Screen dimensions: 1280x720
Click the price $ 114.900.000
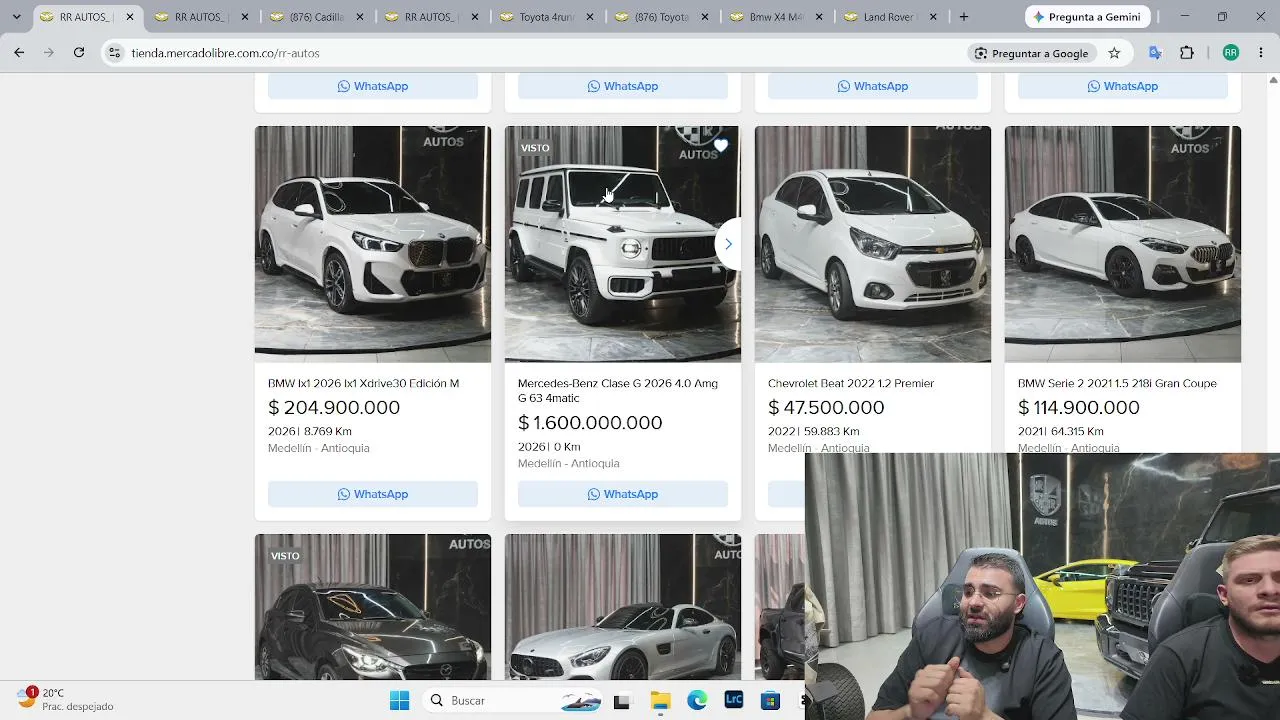point(1079,407)
